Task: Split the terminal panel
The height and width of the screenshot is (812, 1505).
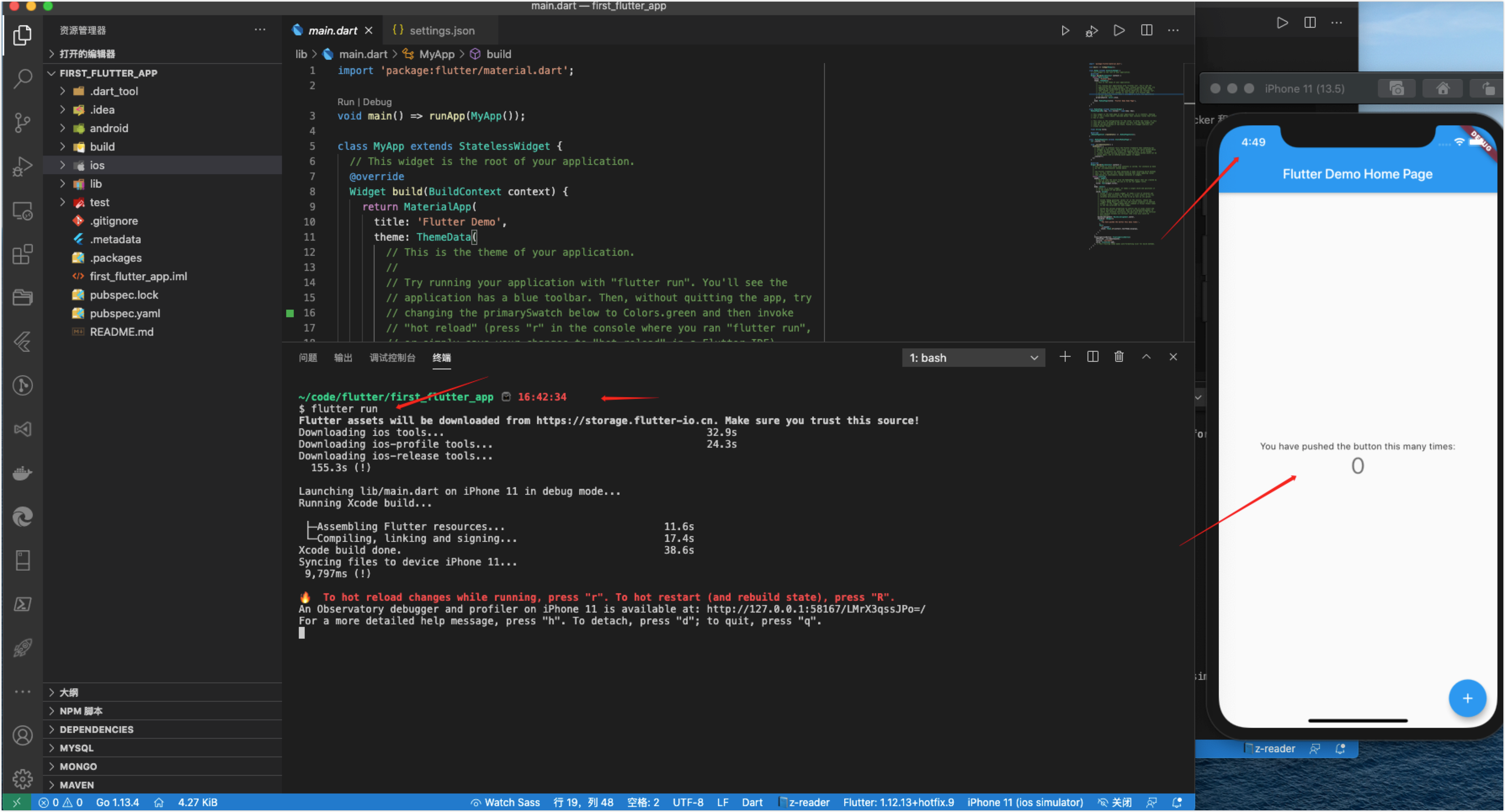Action: [x=1093, y=357]
